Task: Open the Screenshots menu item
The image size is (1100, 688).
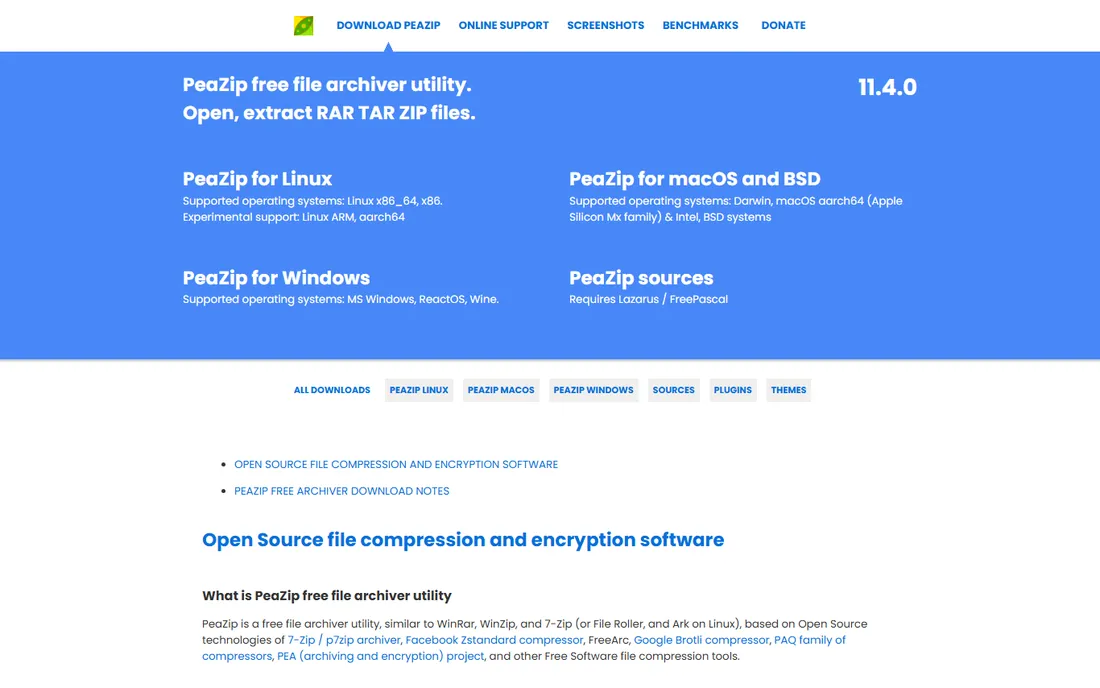Action: point(605,25)
